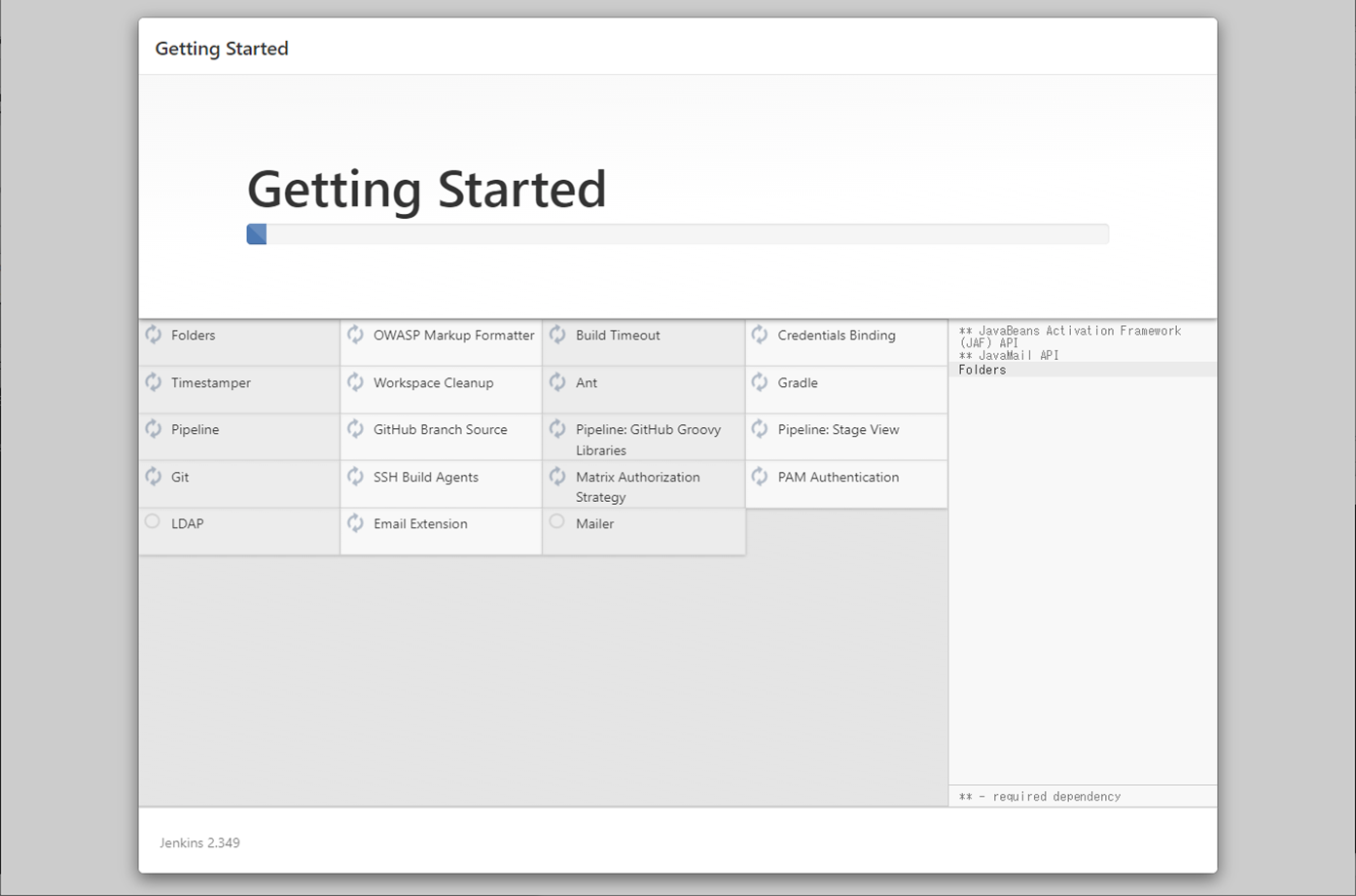Screen dimensions: 1356x896
Task: Select the Matrix Authorization Strategy label
Action: pos(638,487)
